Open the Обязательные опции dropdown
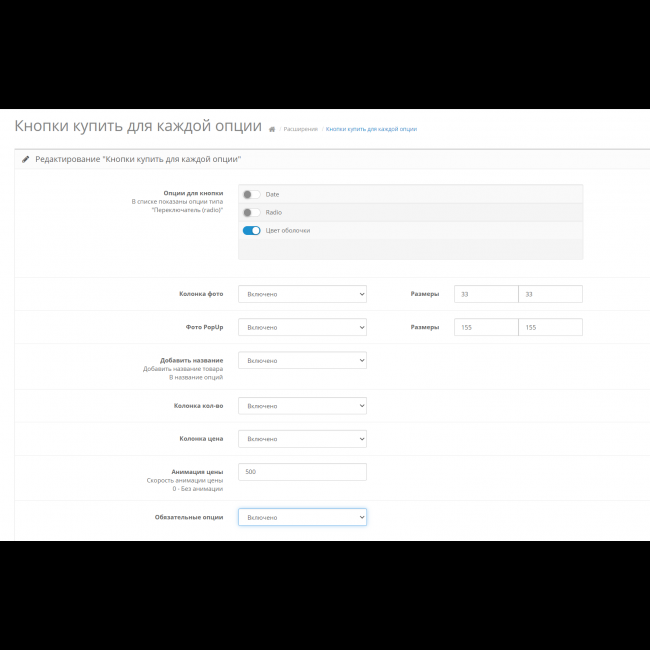Viewport: 650px width, 650px height. (x=302, y=517)
